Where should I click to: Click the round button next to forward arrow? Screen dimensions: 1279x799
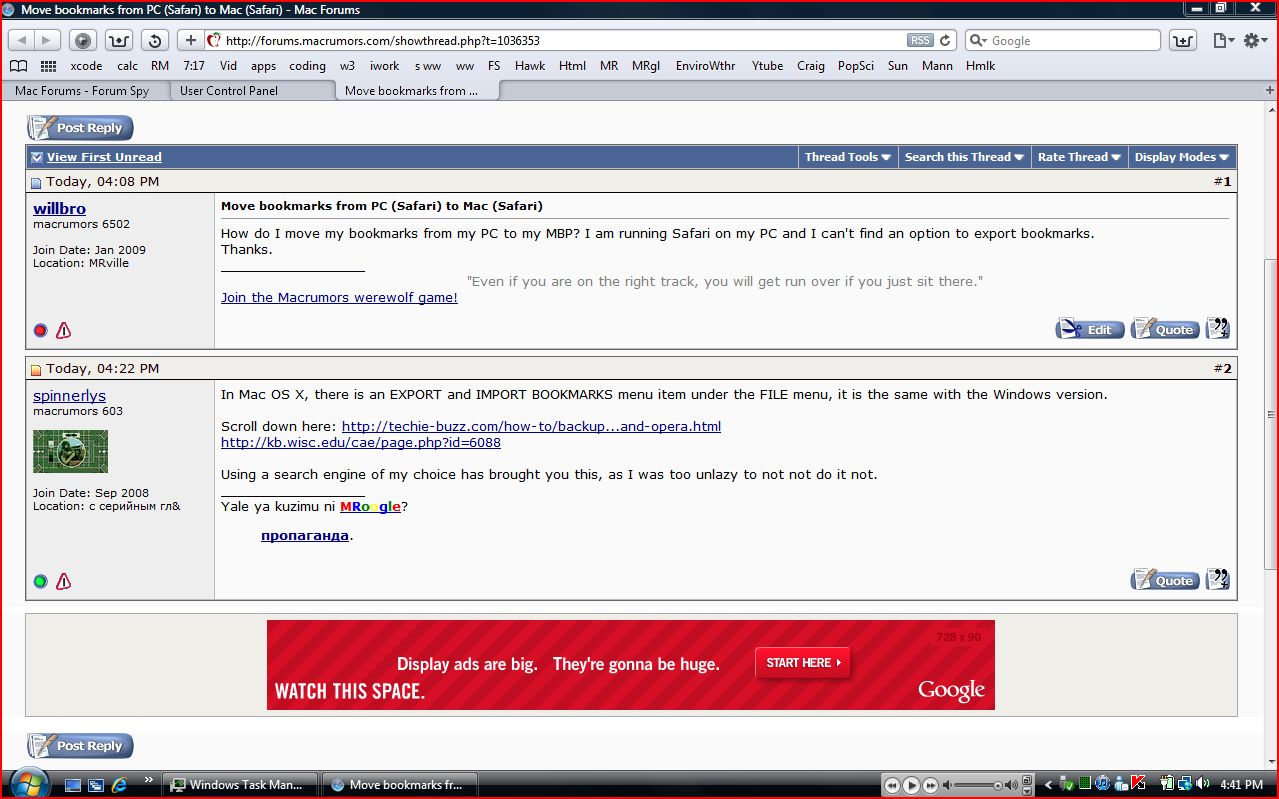[83, 40]
